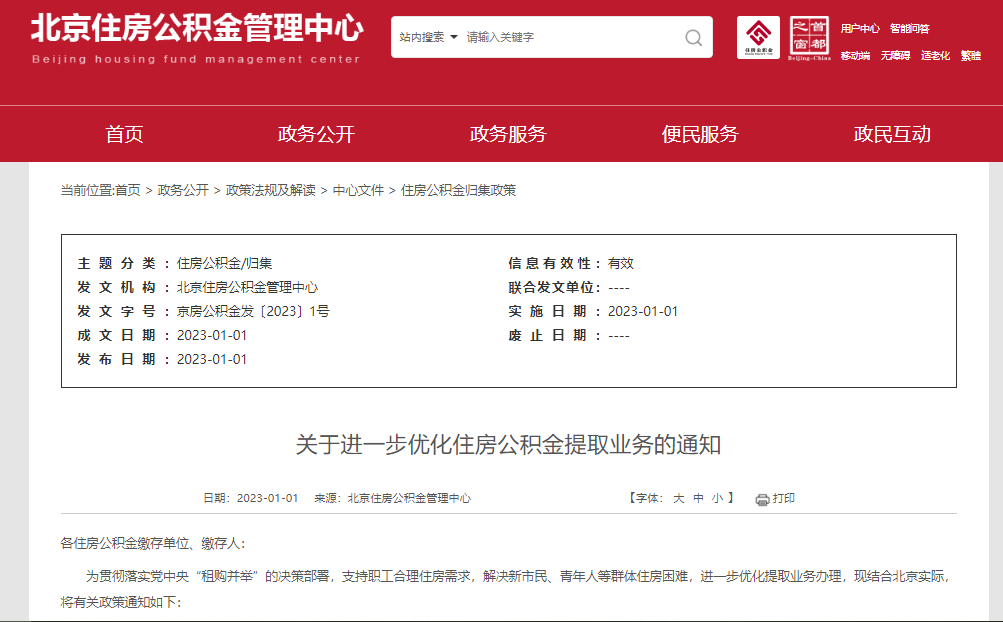This screenshot has width=1003, height=622.
Task: Open the 便民服务 navigation tab
Action: point(700,134)
